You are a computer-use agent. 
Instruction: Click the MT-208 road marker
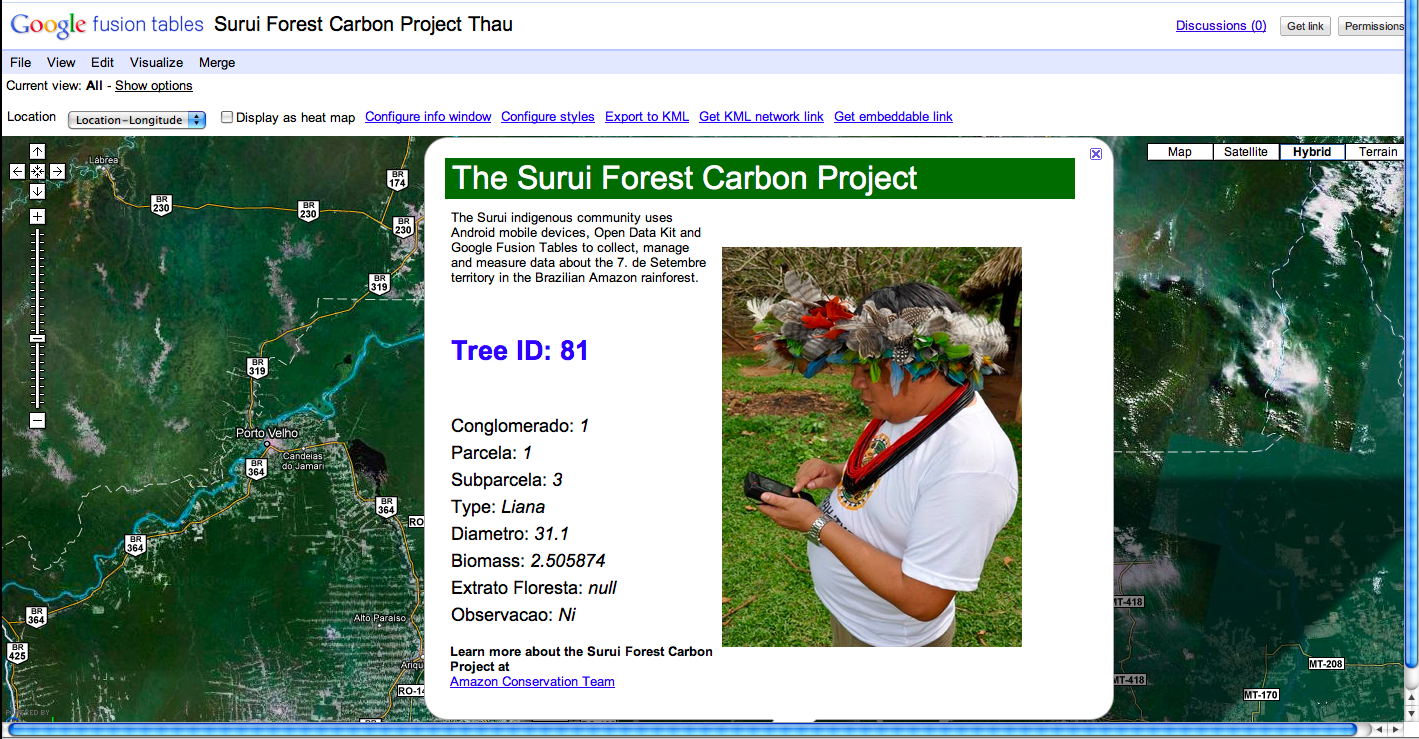(1325, 663)
